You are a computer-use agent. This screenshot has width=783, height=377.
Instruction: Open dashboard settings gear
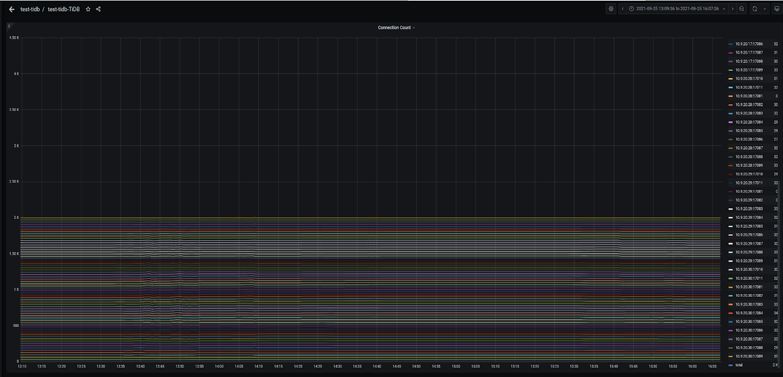pos(611,9)
